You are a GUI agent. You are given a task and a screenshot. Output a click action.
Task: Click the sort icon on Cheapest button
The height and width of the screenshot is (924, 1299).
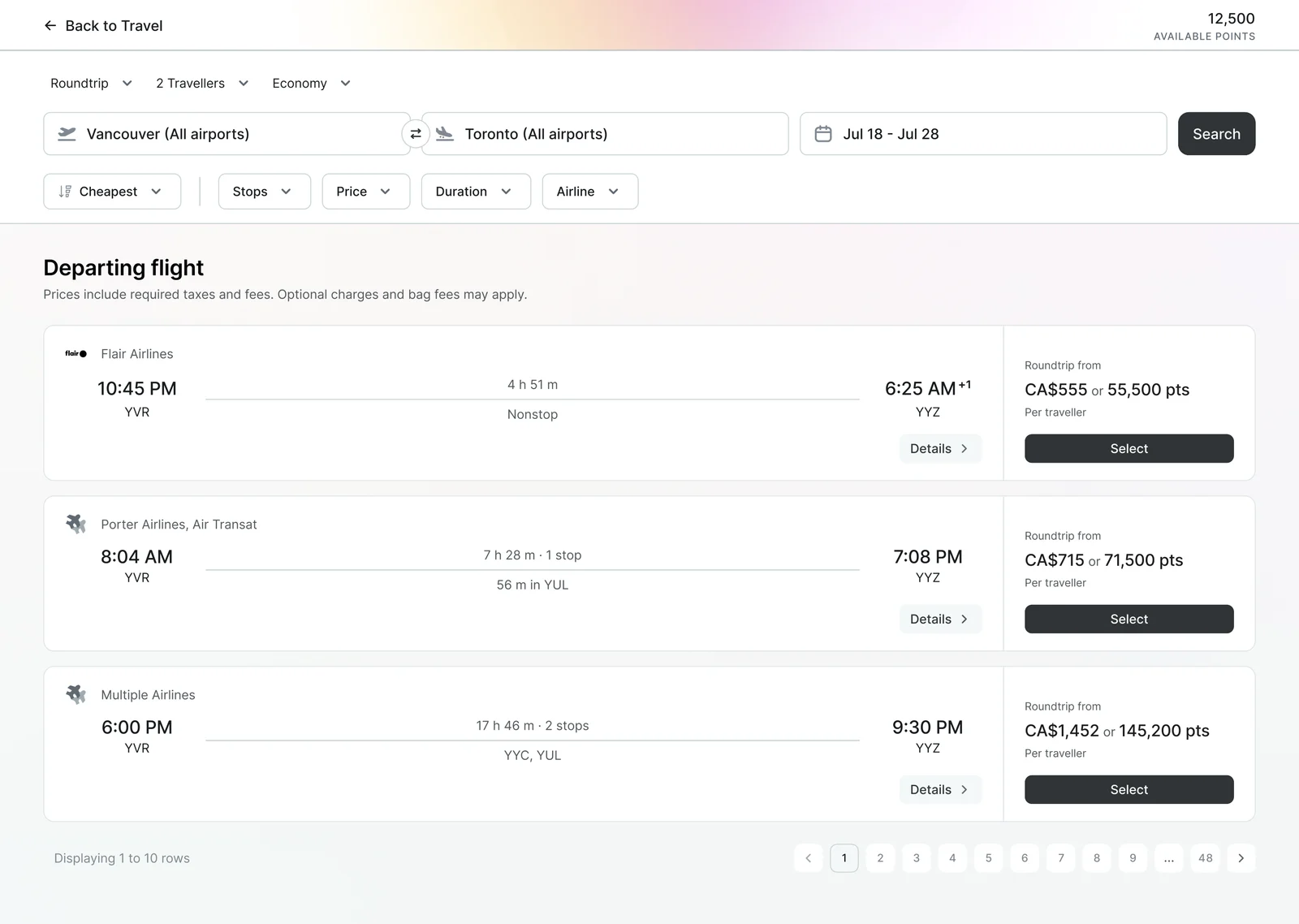pyautogui.click(x=65, y=192)
